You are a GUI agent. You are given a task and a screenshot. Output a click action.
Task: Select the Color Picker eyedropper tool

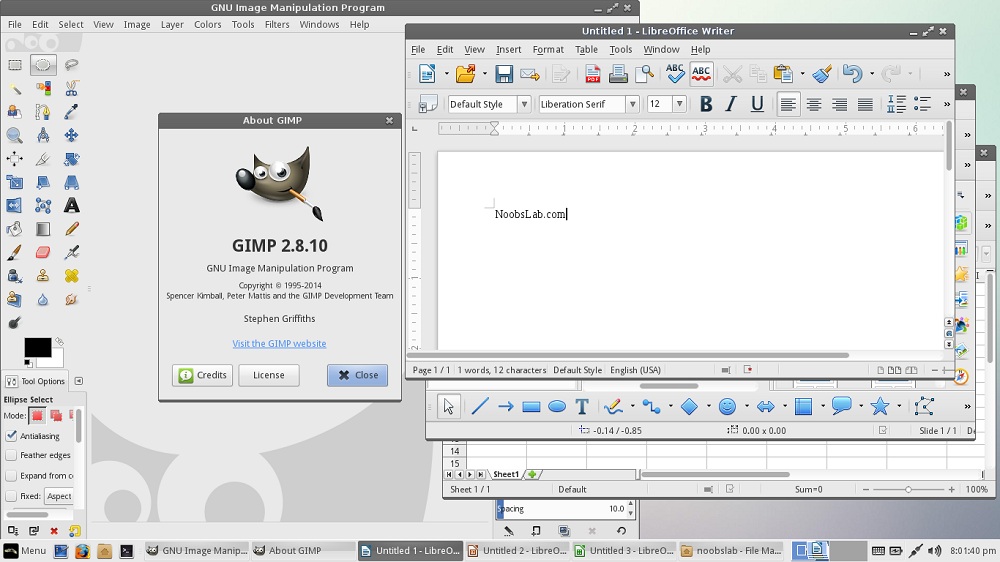click(71, 112)
